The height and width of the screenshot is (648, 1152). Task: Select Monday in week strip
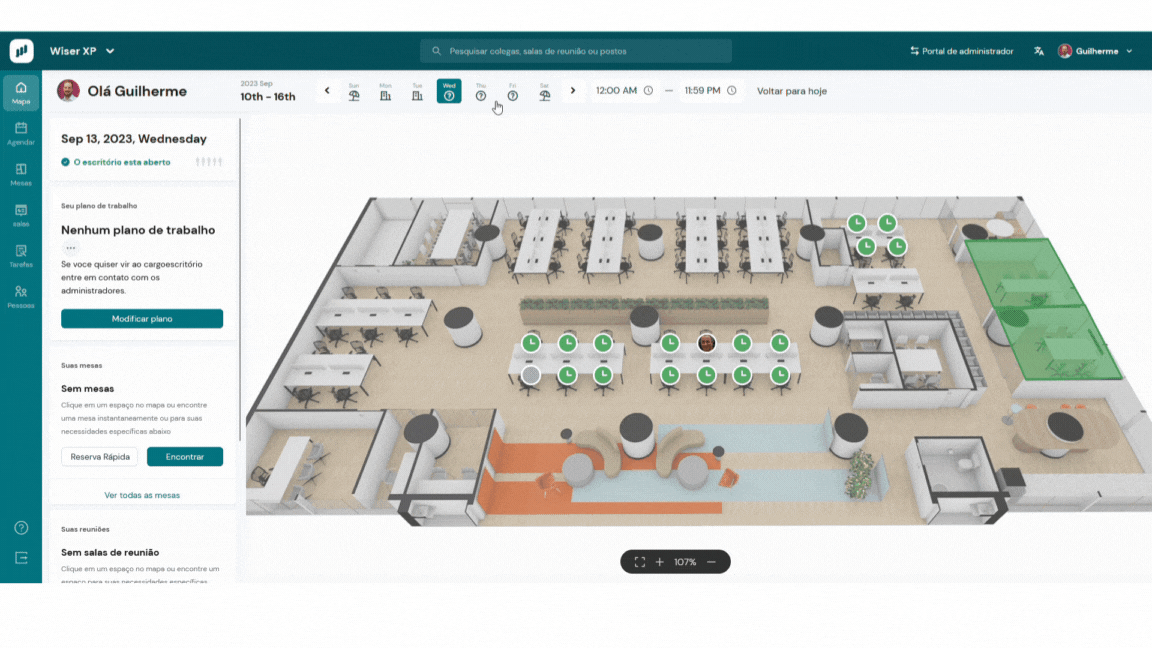pyautogui.click(x=385, y=92)
